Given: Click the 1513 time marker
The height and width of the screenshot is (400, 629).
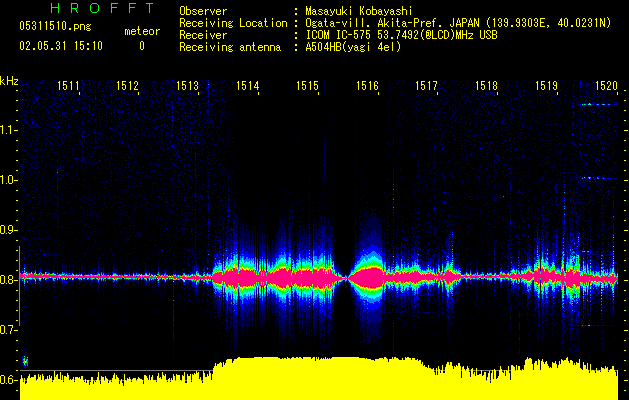Looking at the screenshot, I should tap(187, 85).
